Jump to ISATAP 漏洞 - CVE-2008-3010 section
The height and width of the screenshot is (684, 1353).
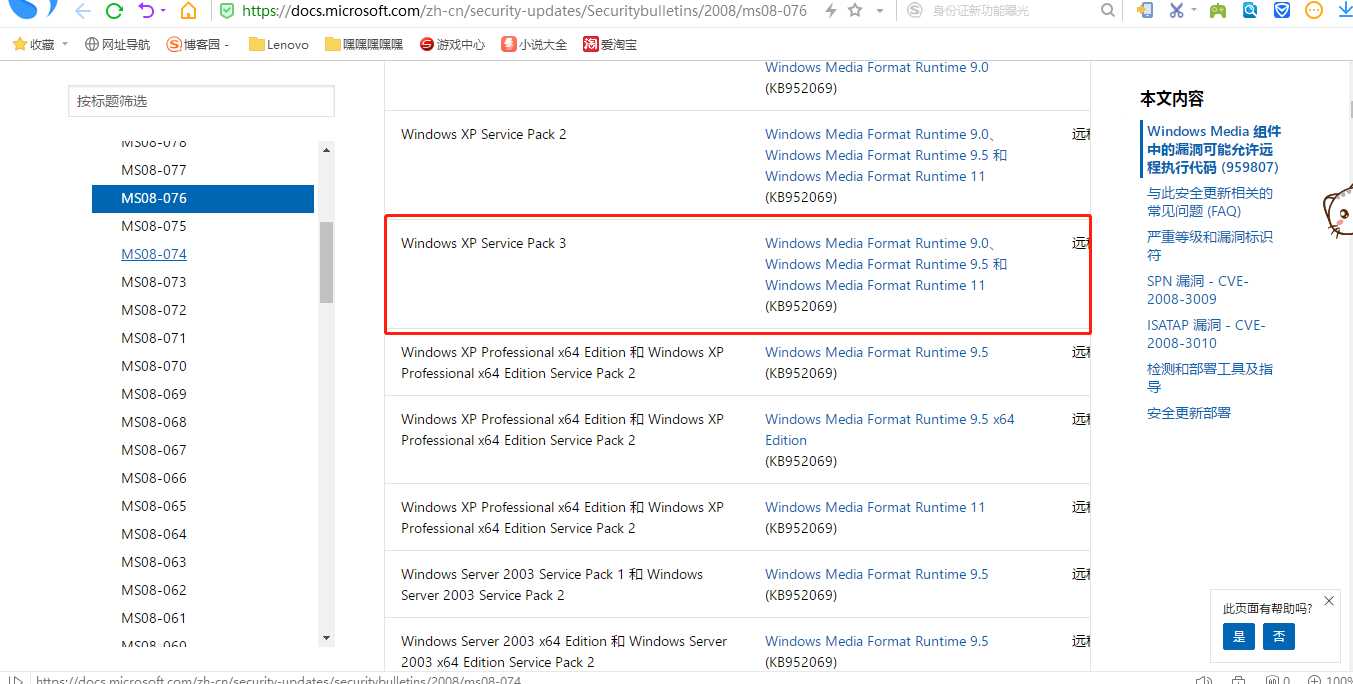pos(1206,334)
